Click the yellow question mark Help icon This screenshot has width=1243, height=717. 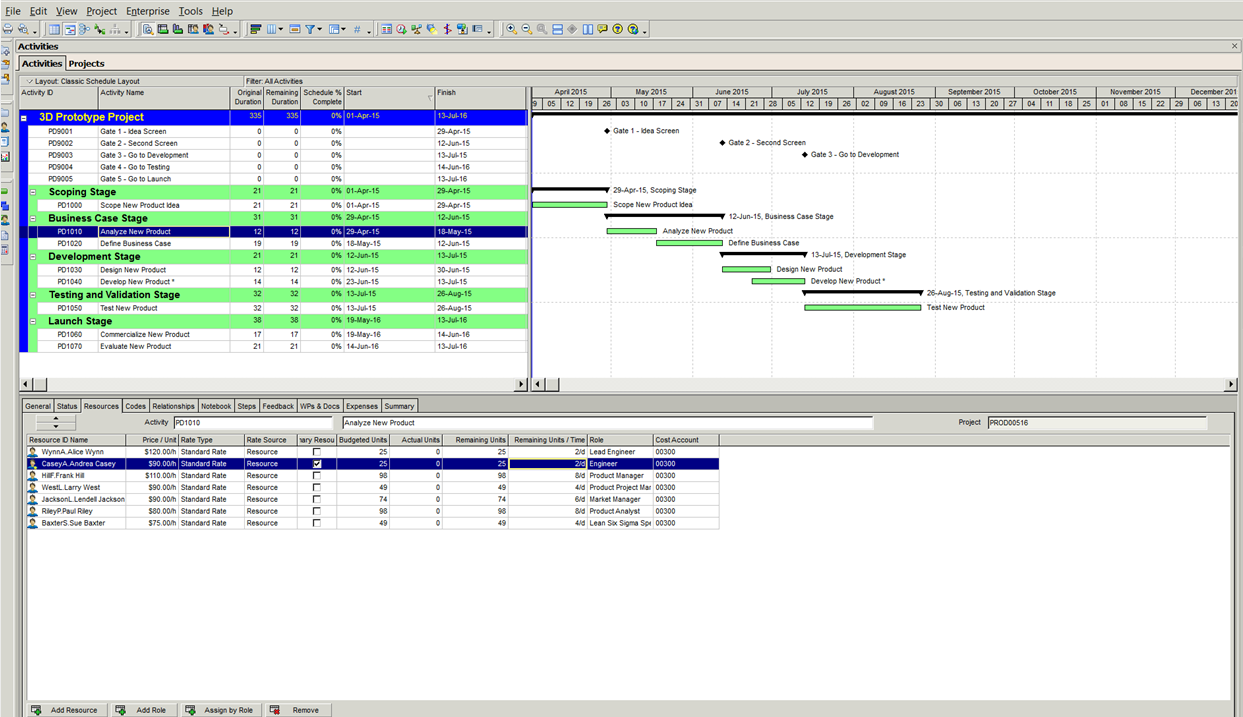[x=618, y=29]
